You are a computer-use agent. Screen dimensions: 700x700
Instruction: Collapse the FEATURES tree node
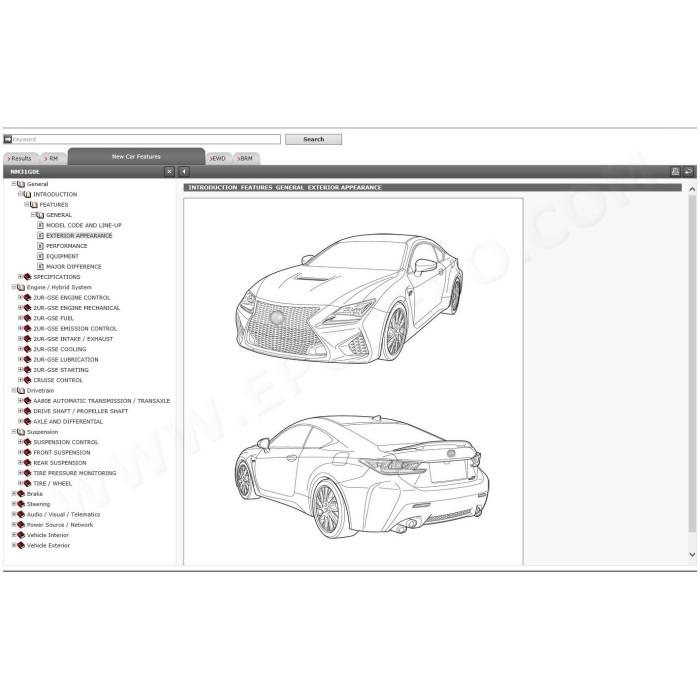tap(26, 204)
